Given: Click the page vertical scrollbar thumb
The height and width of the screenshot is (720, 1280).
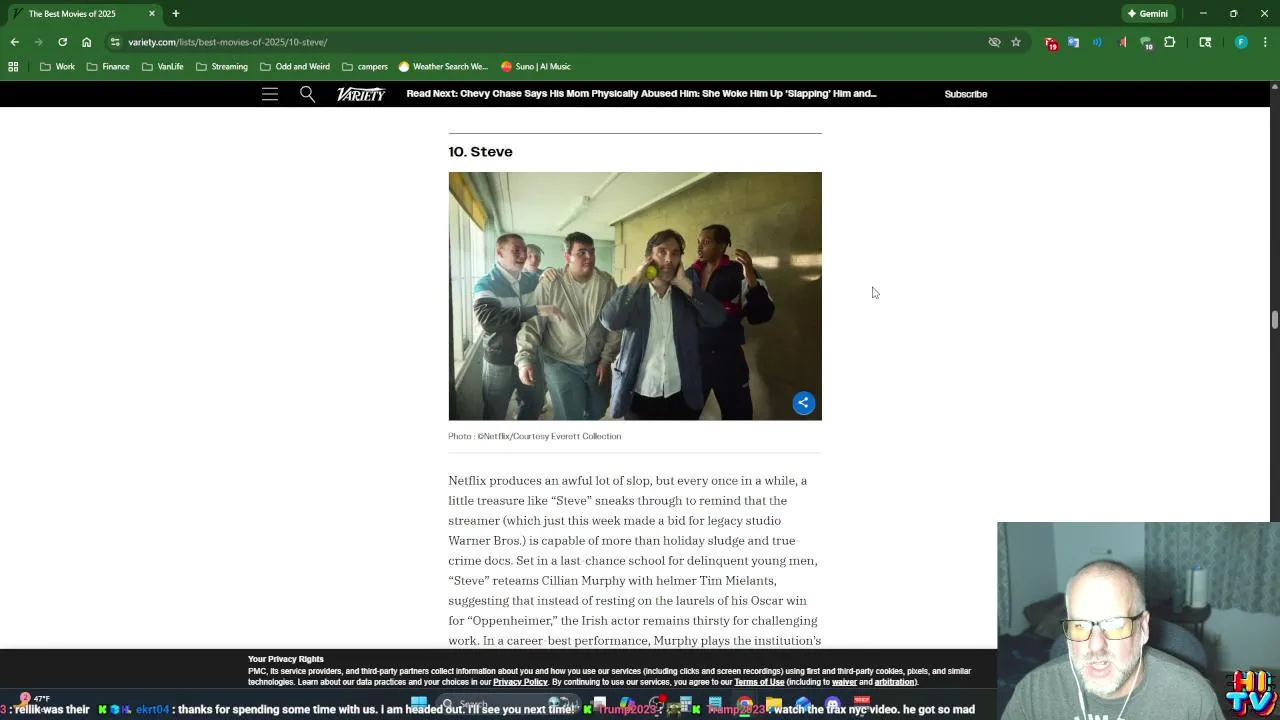Looking at the screenshot, I should pos(1274,320).
